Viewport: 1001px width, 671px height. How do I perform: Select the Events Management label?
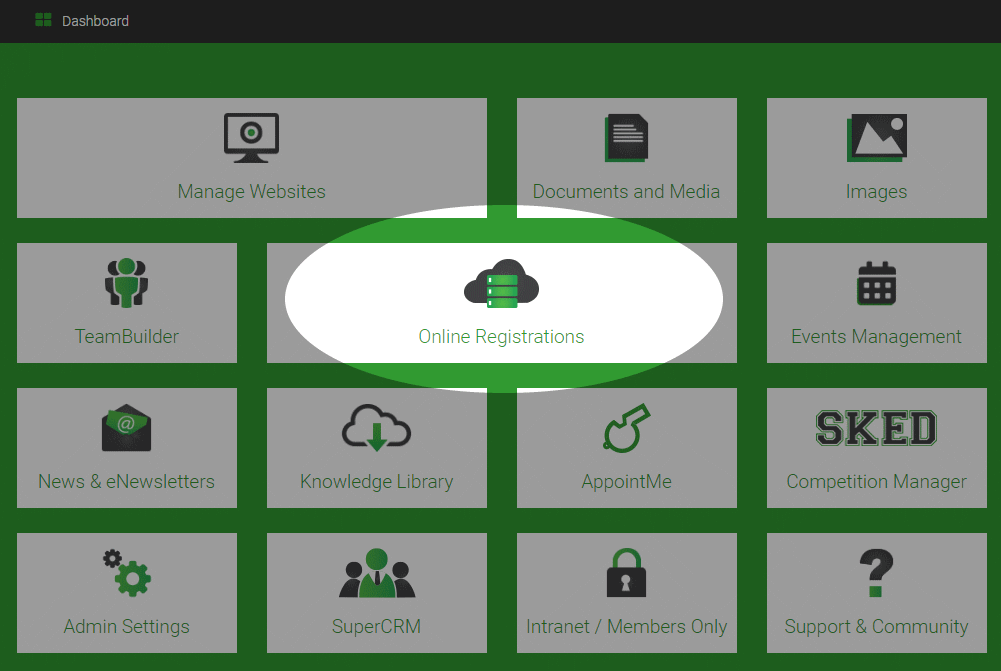[877, 337]
